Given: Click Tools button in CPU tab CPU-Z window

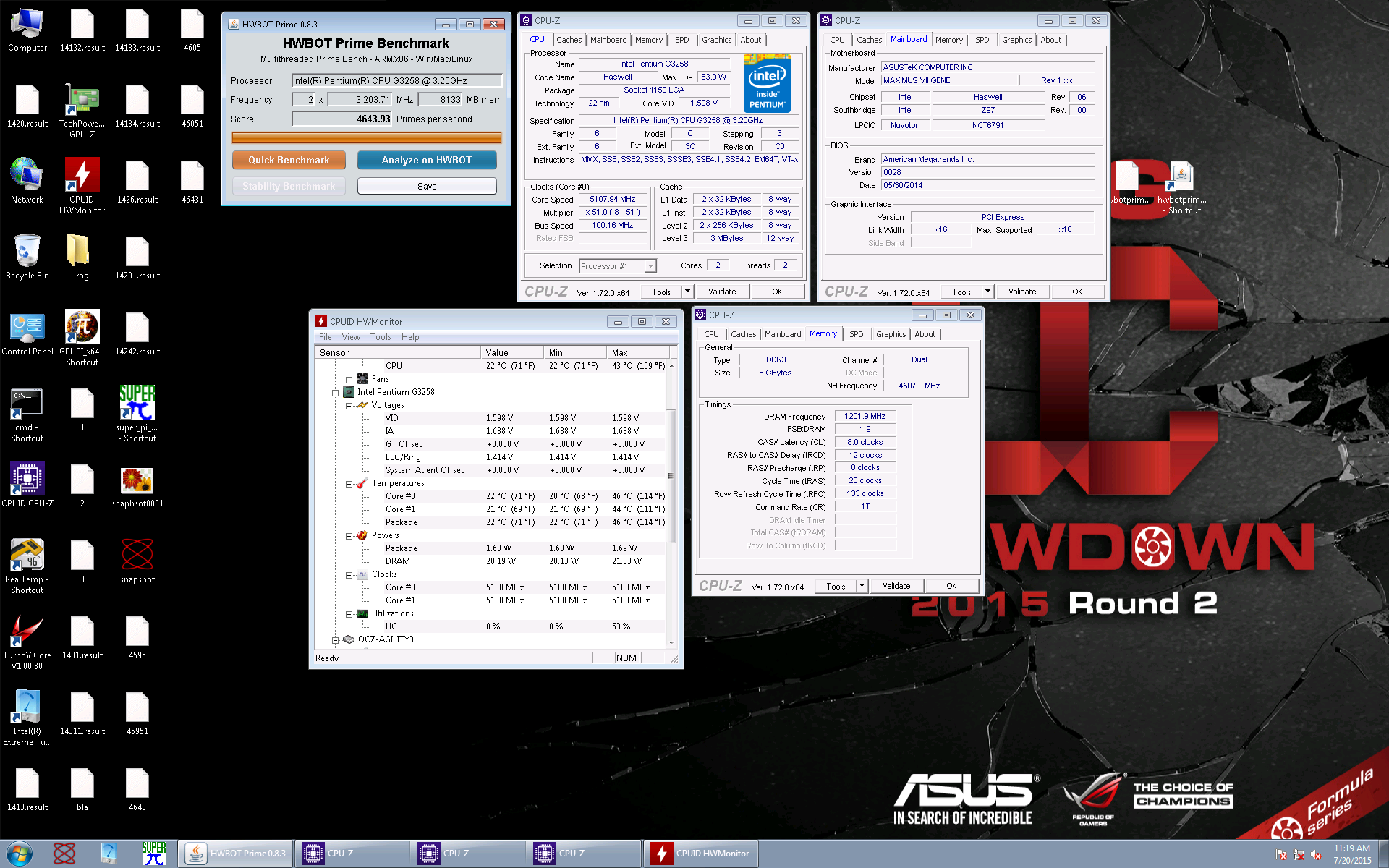Looking at the screenshot, I should (x=661, y=292).
